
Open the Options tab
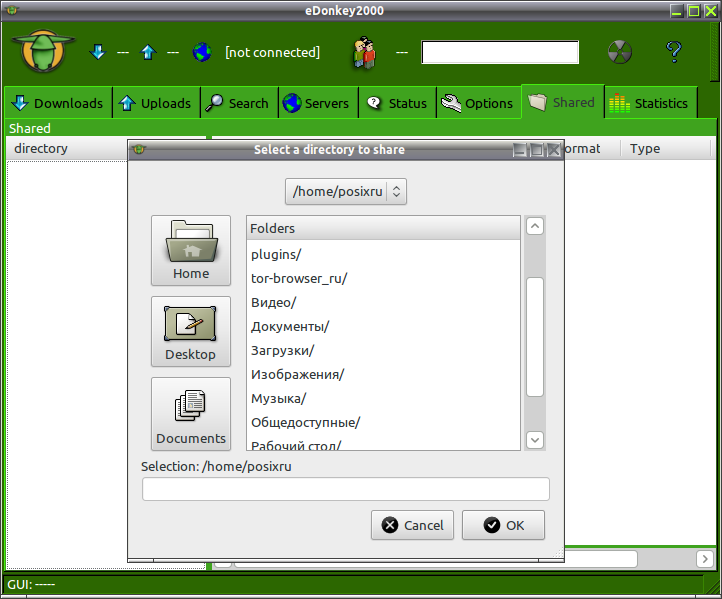click(478, 103)
